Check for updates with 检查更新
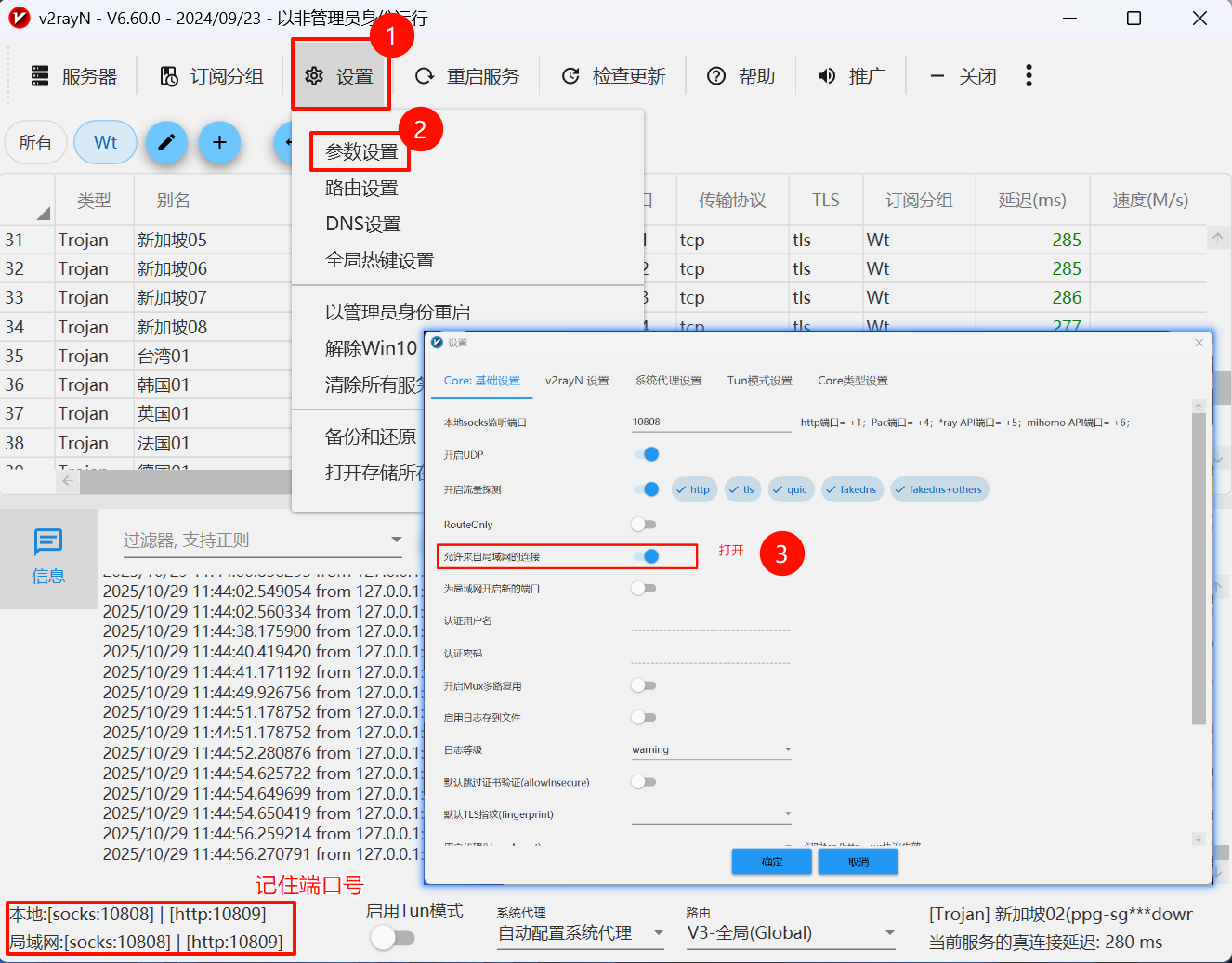Image resolution: width=1232 pixels, height=963 pixels. click(614, 76)
